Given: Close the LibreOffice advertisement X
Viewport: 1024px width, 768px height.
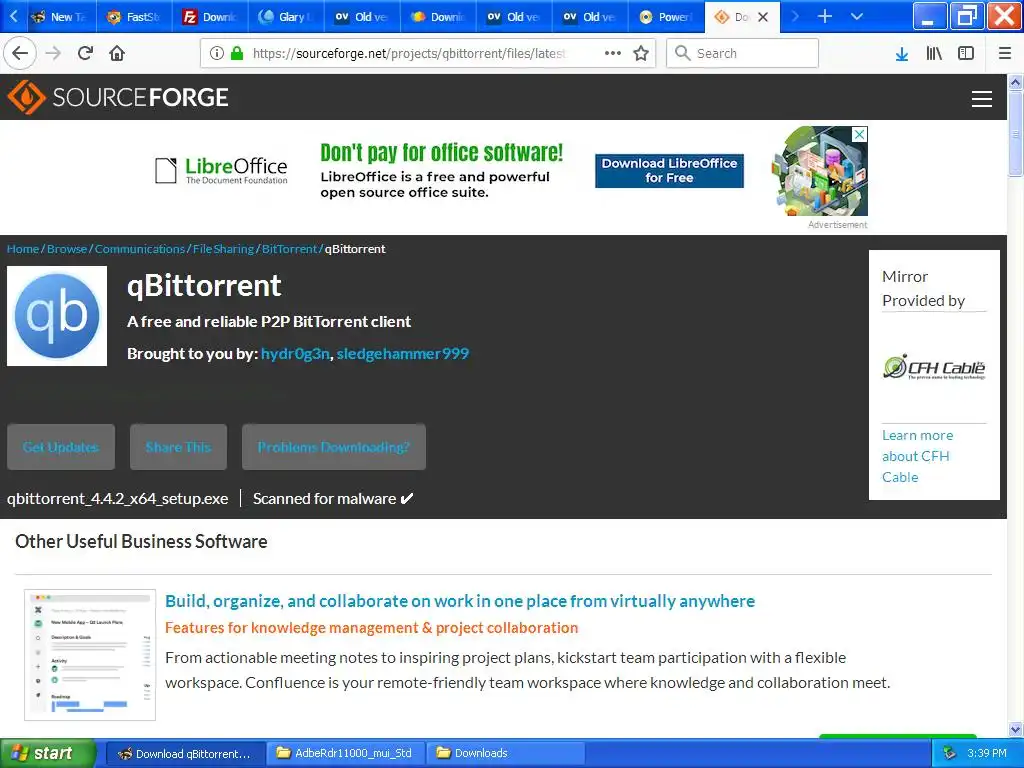Looking at the screenshot, I should [860, 135].
